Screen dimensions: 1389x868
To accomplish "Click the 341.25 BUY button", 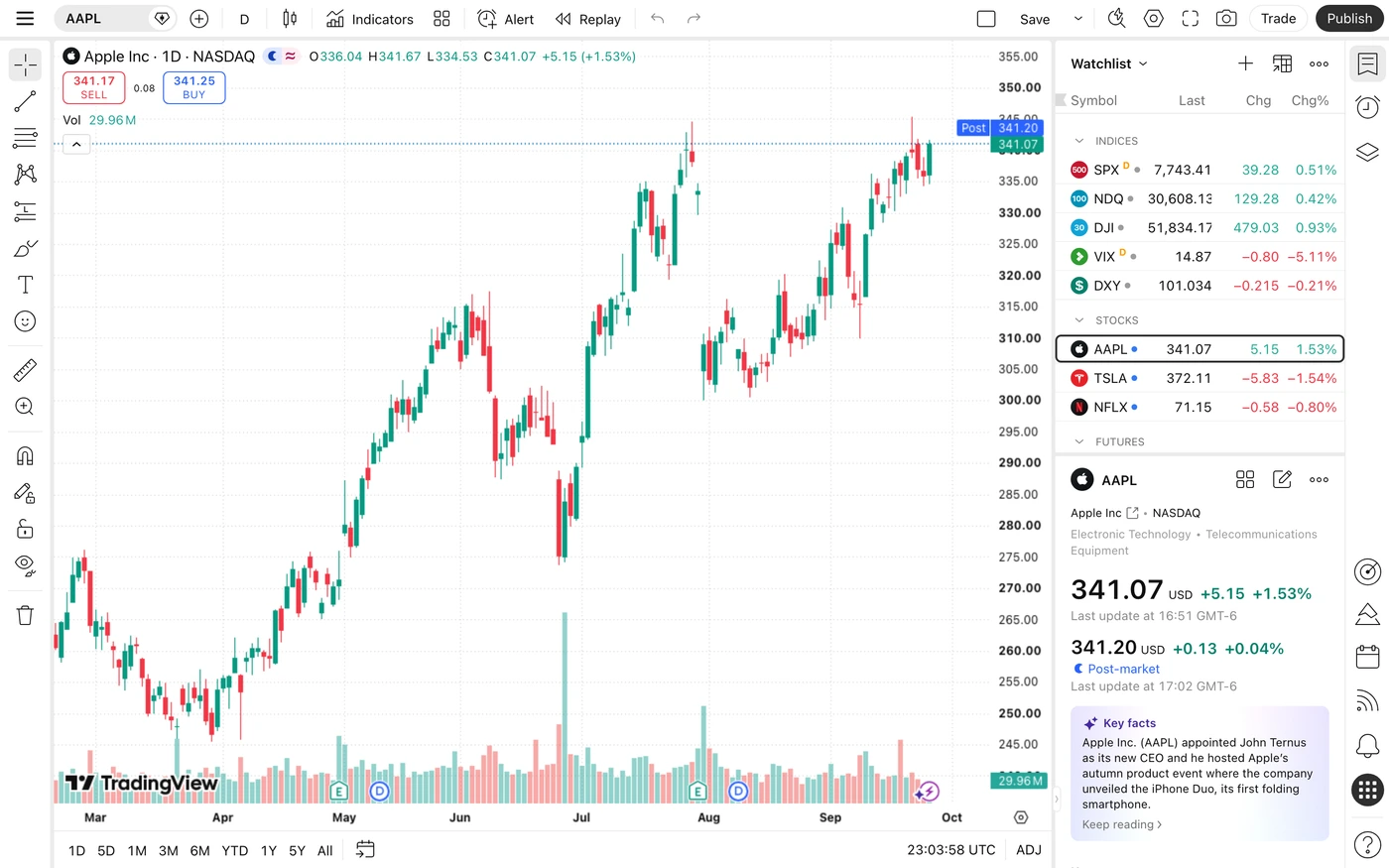I will point(194,87).
